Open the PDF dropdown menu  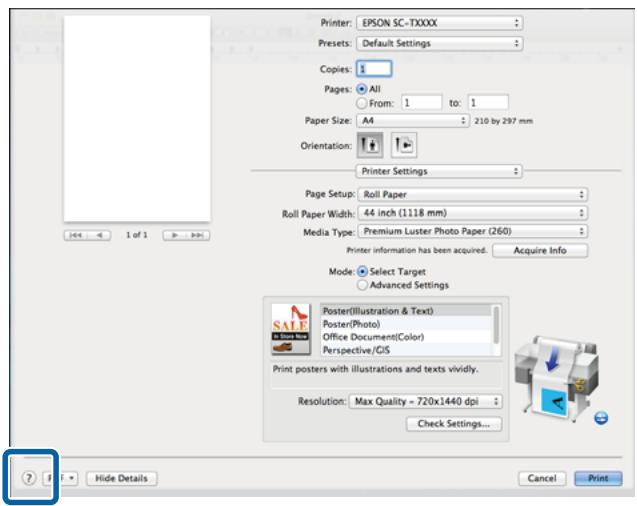[60, 478]
